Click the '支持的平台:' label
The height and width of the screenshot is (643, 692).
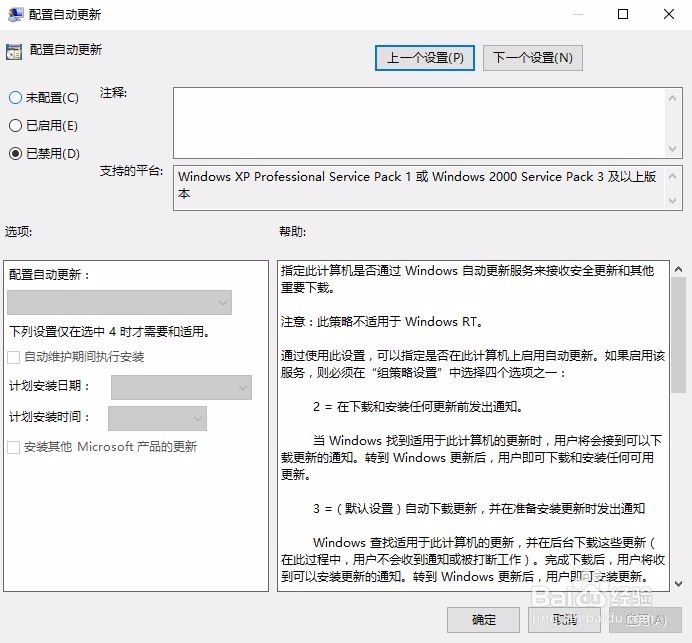(131, 171)
